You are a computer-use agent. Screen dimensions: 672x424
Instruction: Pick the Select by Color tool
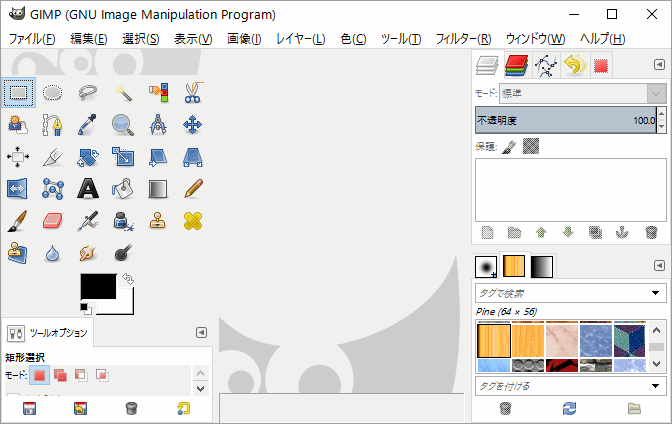[x=158, y=92]
